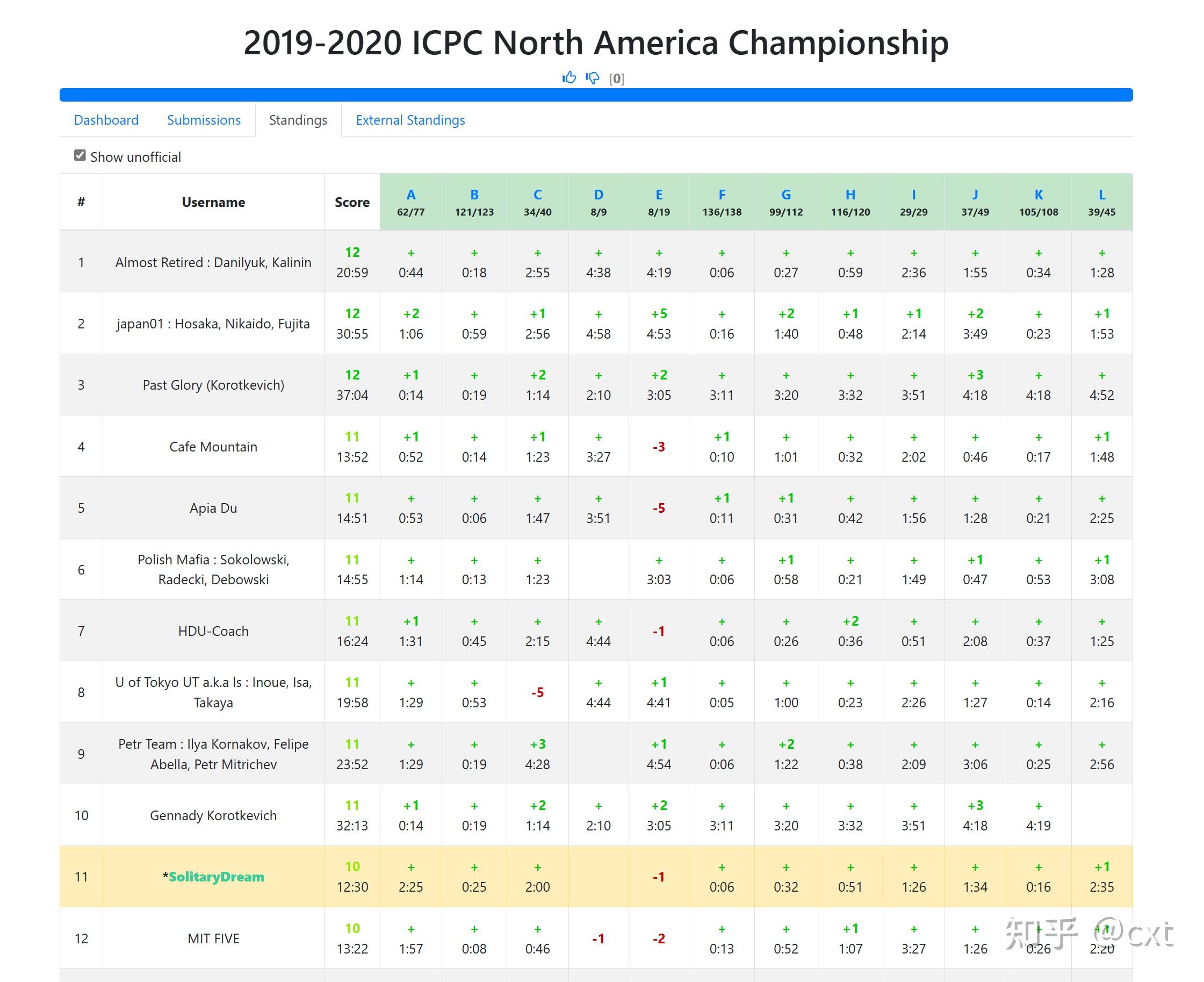
Task: Open the External Standings tab
Action: point(410,120)
